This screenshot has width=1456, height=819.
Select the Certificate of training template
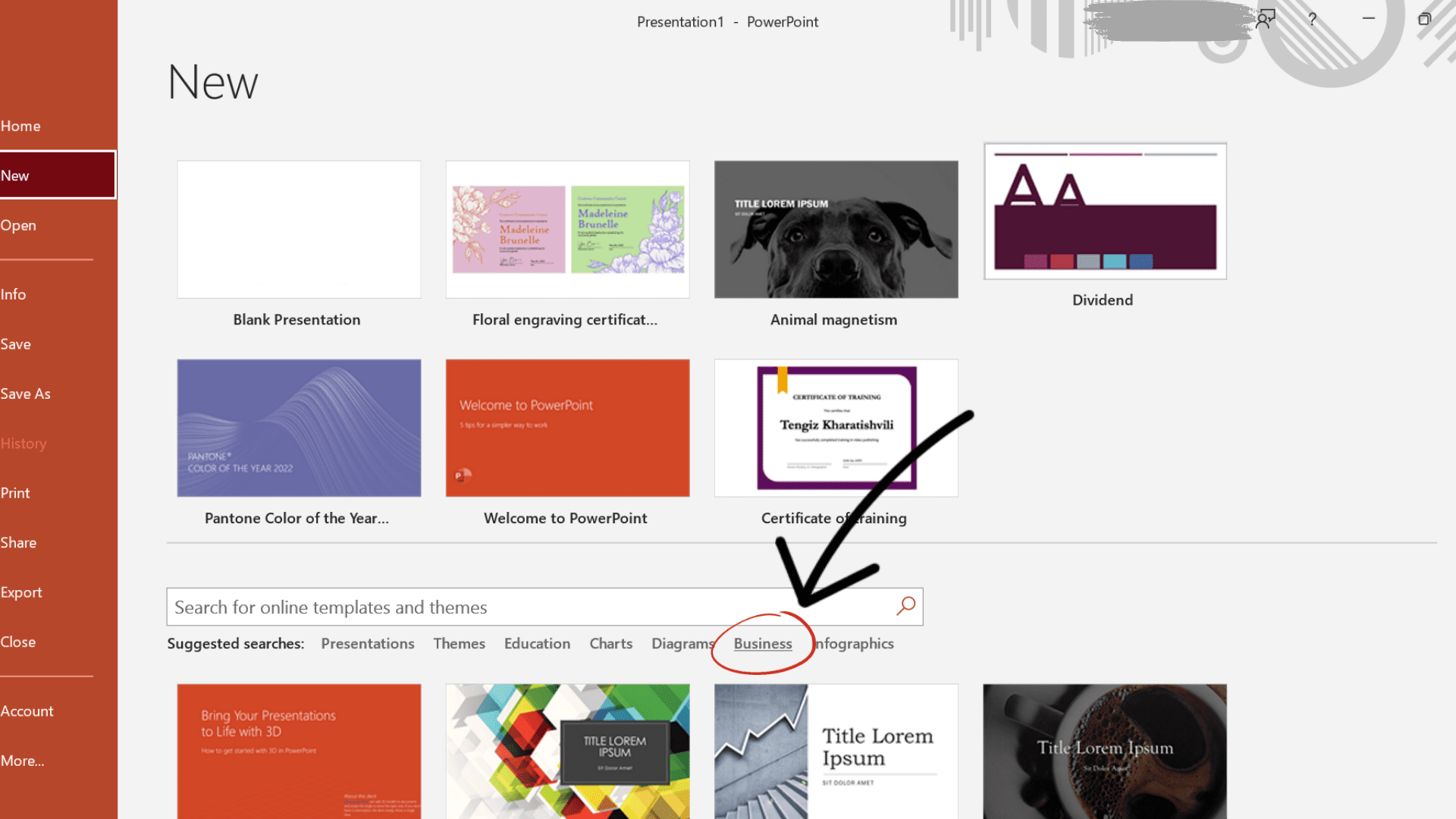click(x=836, y=428)
